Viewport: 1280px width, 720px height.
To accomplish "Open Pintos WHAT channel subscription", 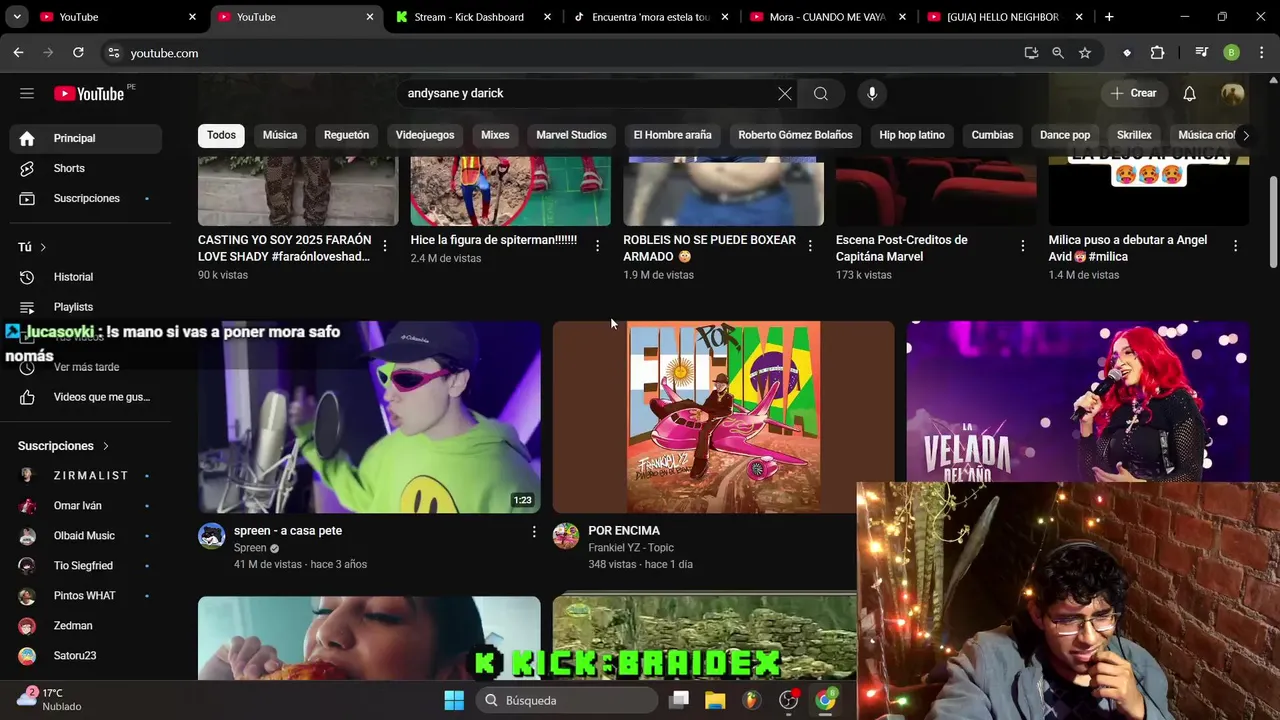I will pyautogui.click(x=86, y=596).
